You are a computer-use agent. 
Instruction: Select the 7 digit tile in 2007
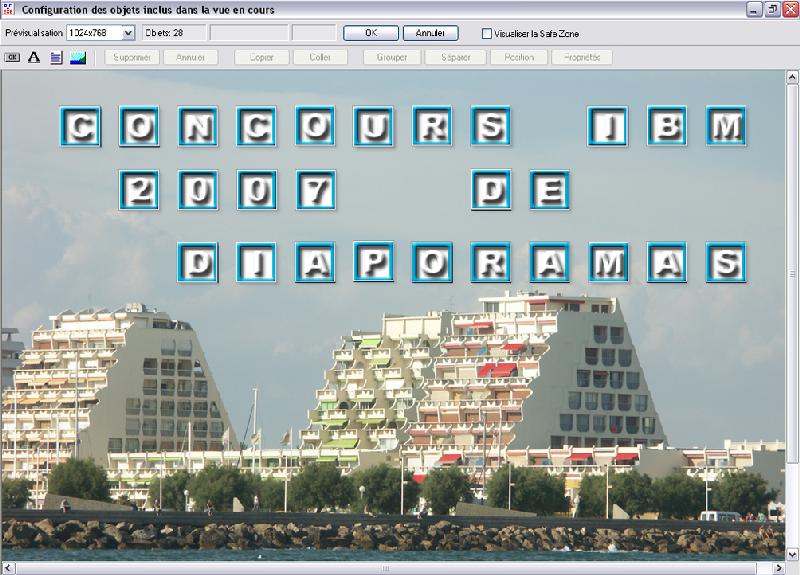[x=316, y=190]
